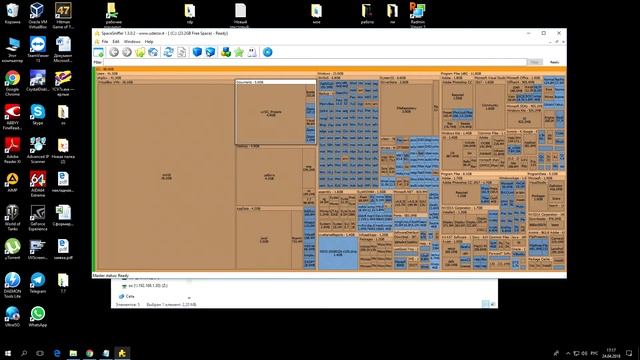Click the Filter button beside the filter field
The width and height of the screenshot is (640, 360).
click(x=535, y=62)
